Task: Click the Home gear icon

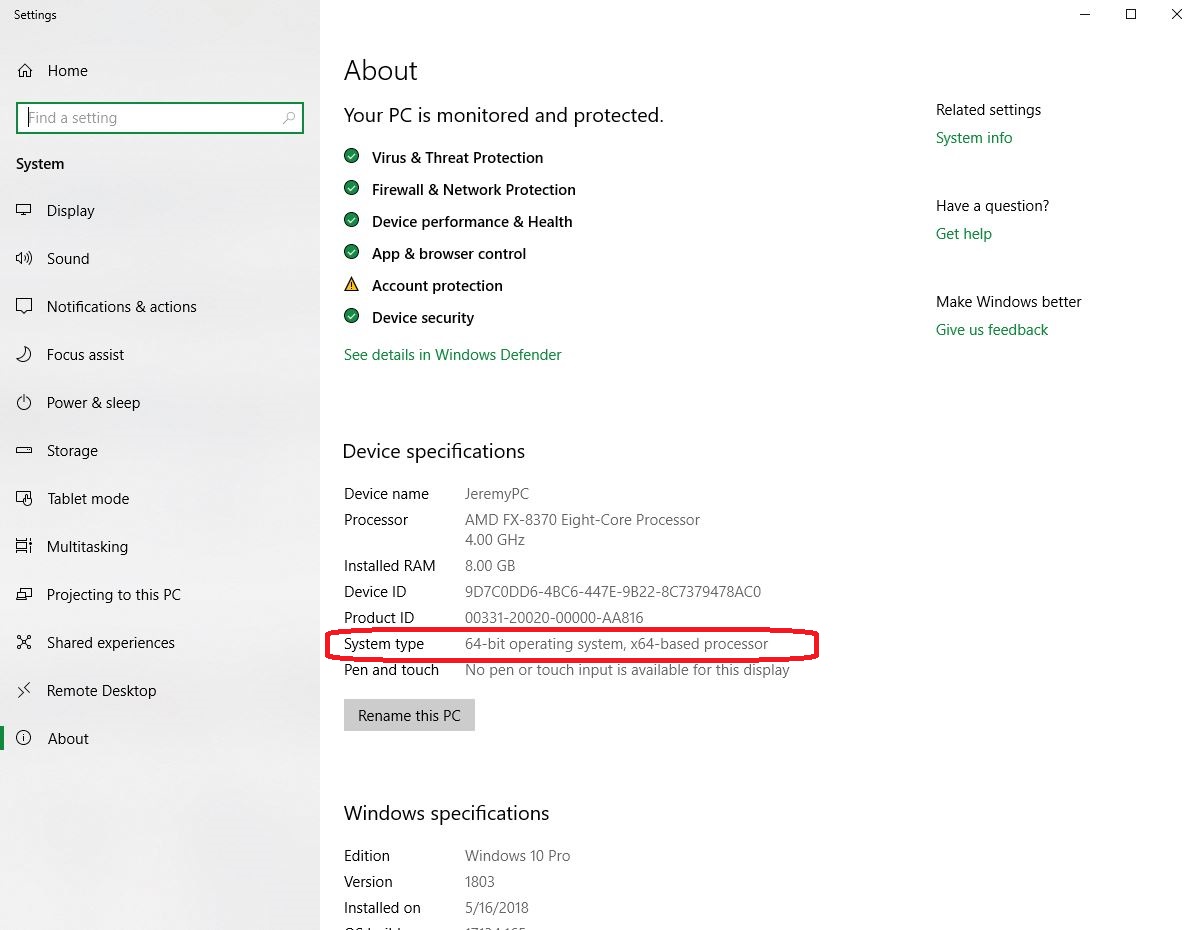Action: pos(25,71)
